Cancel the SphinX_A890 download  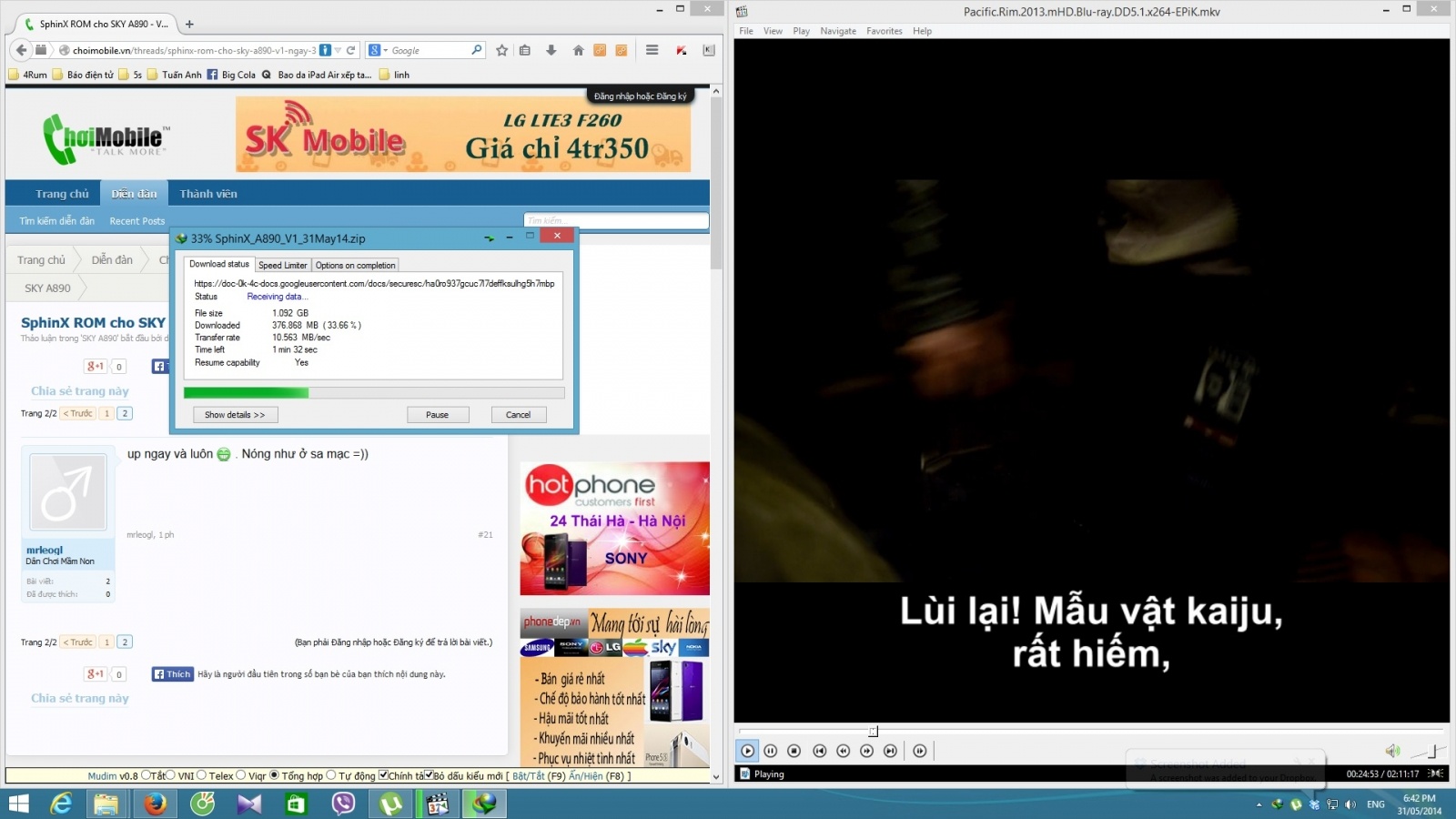point(518,415)
